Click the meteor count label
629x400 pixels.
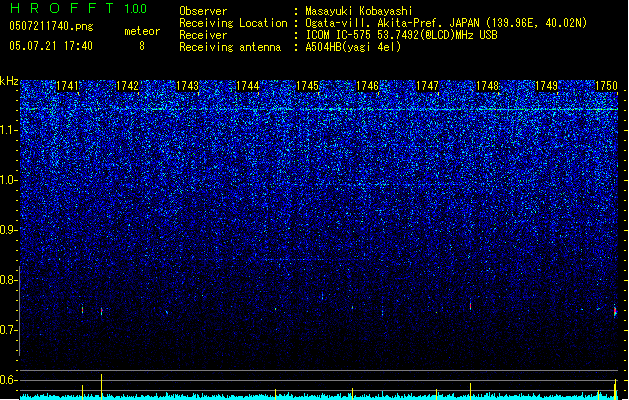[x=142, y=31]
